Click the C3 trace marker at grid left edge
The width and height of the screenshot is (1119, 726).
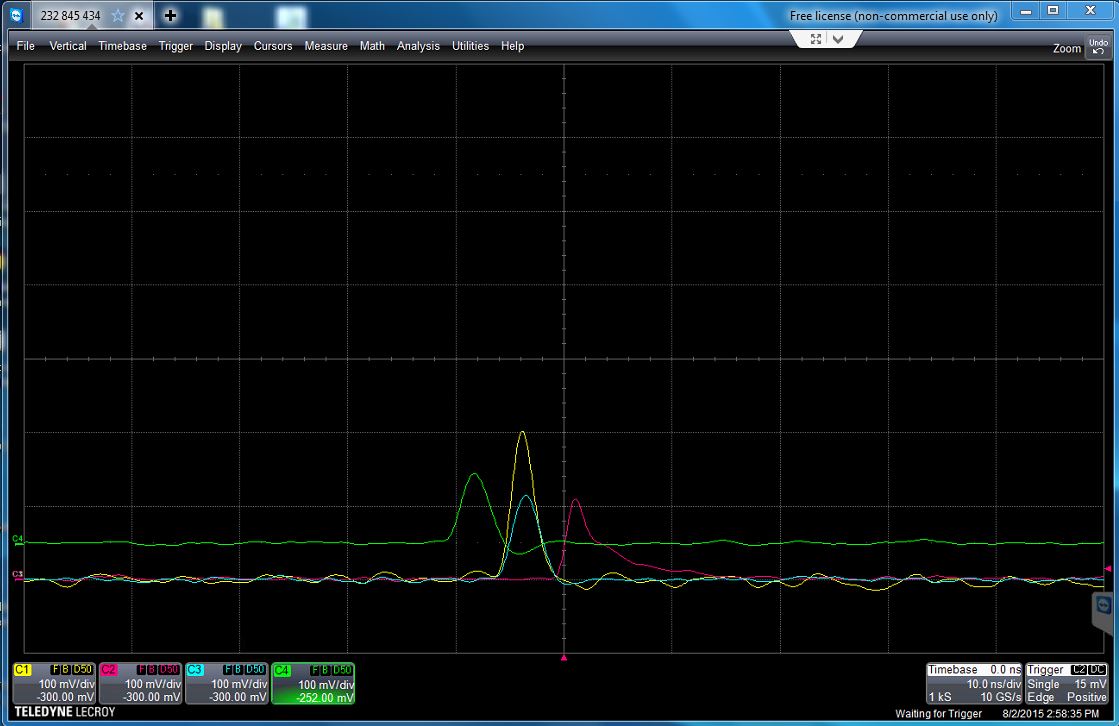pyautogui.click(x=18, y=574)
